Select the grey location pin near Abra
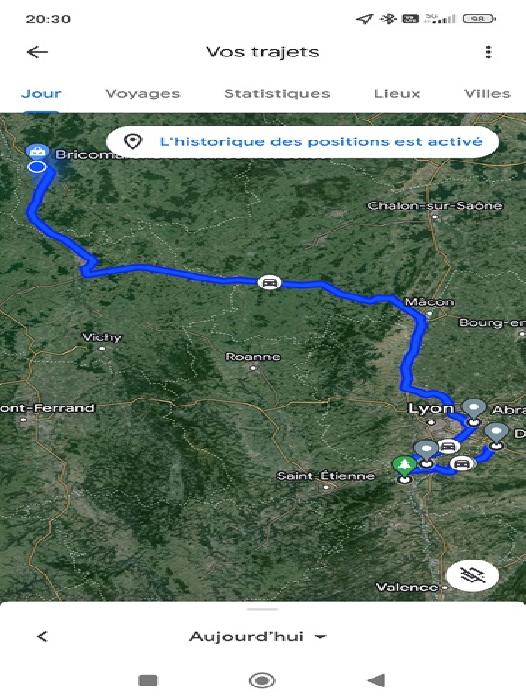Viewport: 526px width, 700px height. tap(474, 408)
